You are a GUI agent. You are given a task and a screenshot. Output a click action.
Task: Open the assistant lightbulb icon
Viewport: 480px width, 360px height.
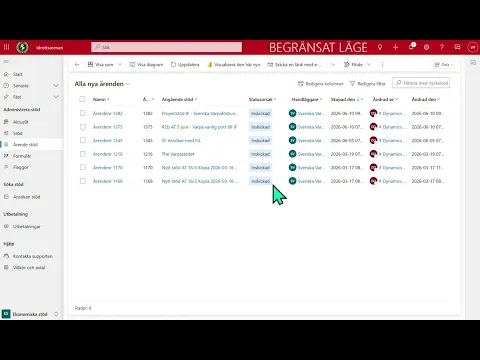[x=380, y=47]
